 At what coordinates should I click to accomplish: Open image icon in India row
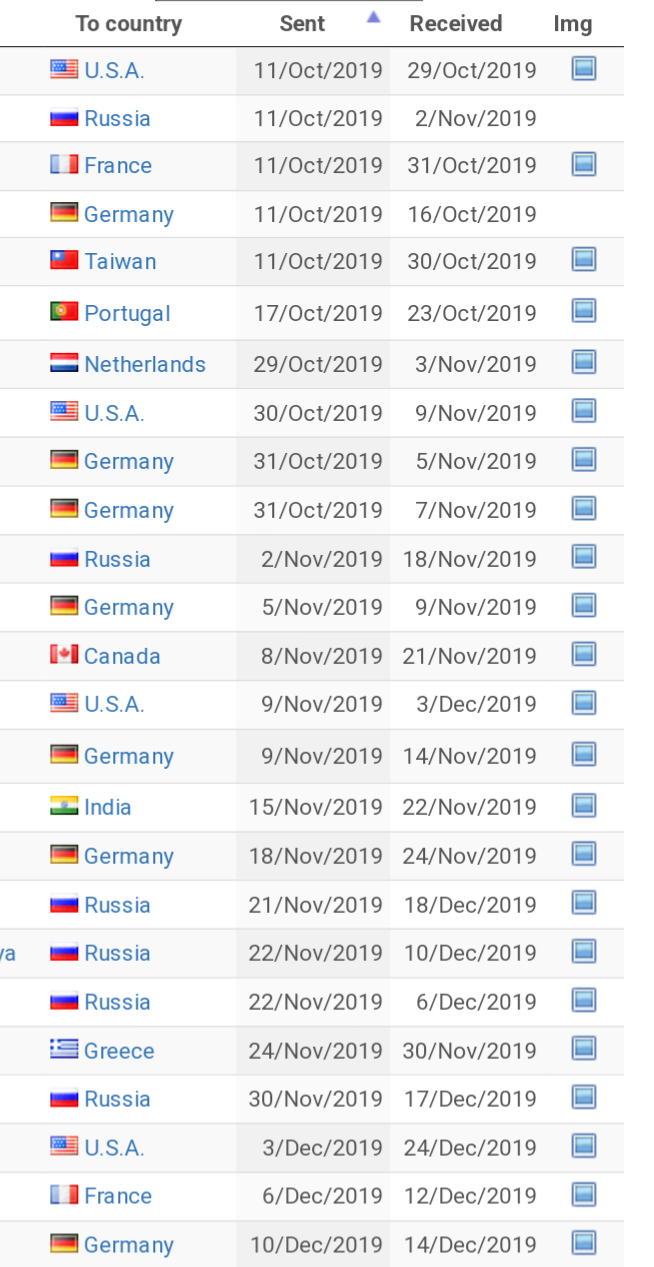[584, 805]
